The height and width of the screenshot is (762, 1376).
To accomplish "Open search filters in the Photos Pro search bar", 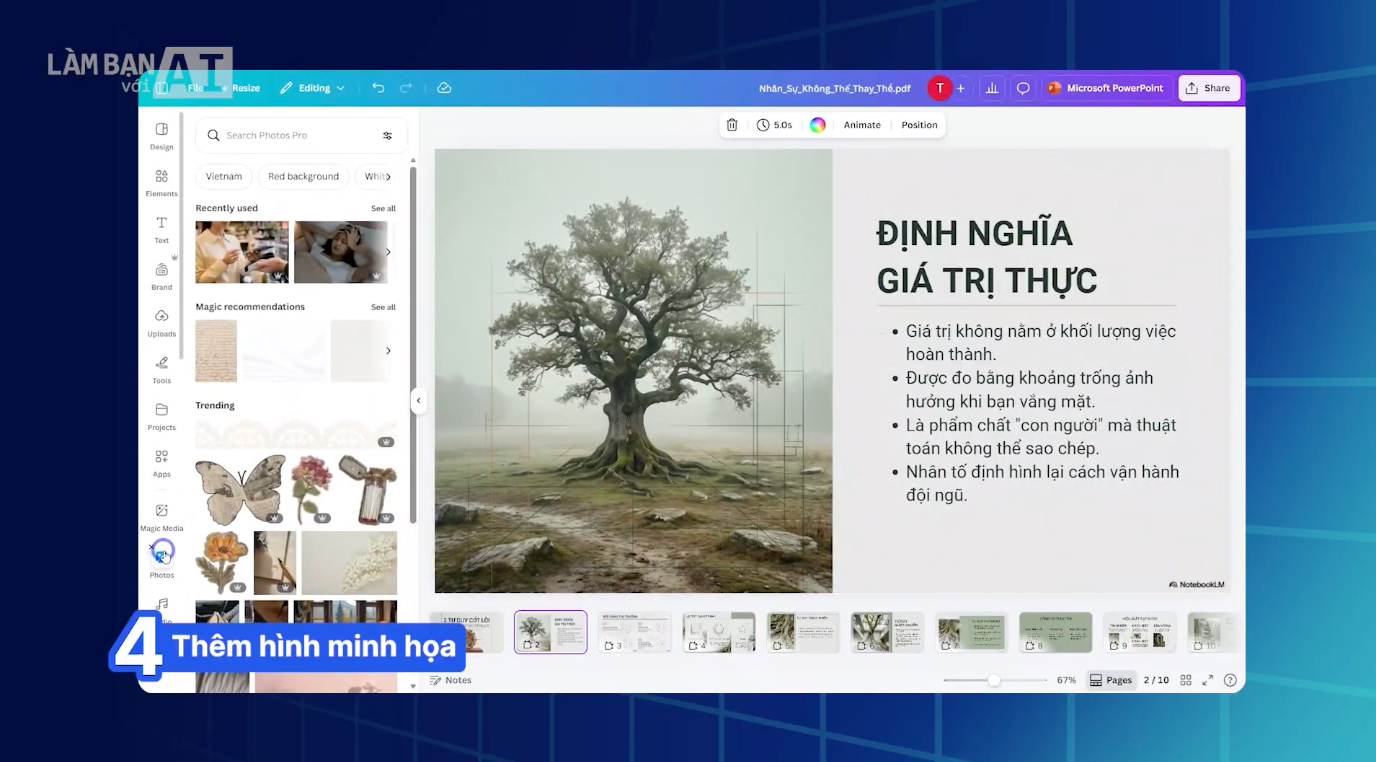I will [386, 135].
